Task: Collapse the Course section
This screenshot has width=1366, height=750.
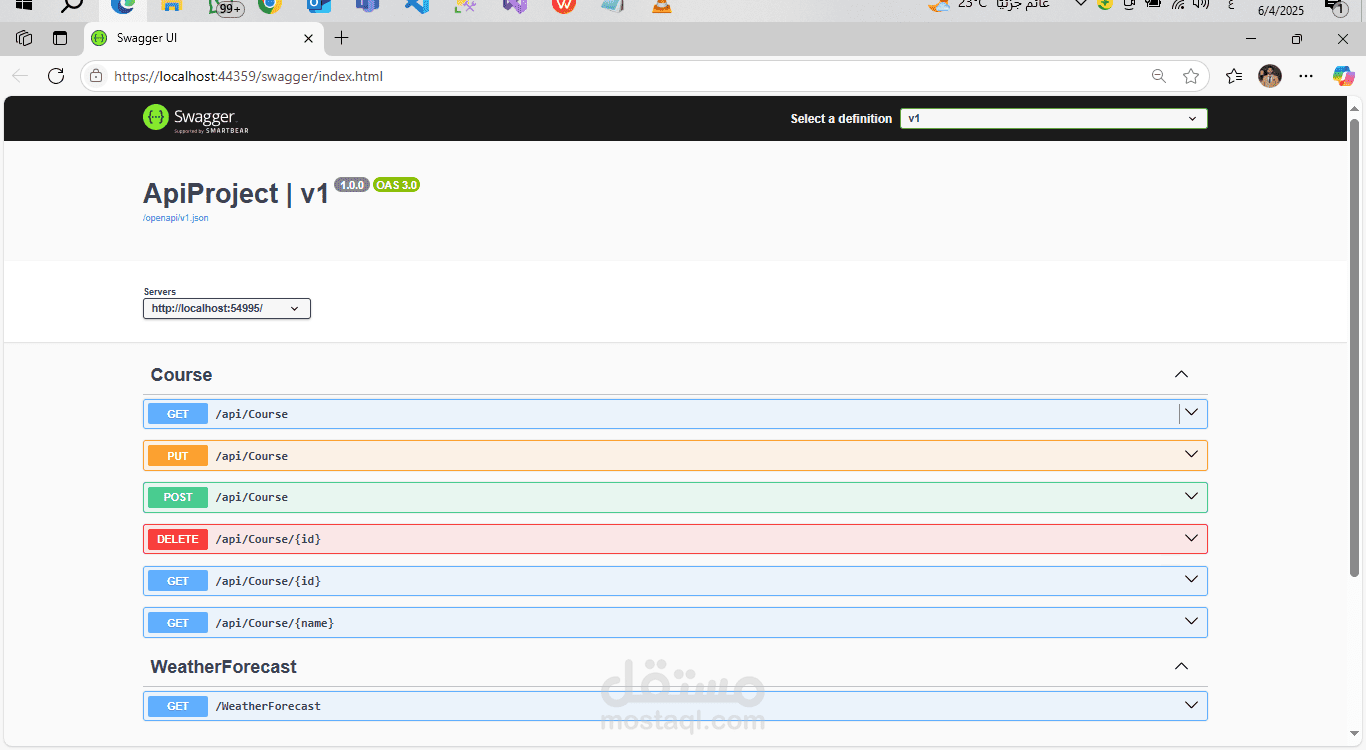Action: [x=1181, y=374]
